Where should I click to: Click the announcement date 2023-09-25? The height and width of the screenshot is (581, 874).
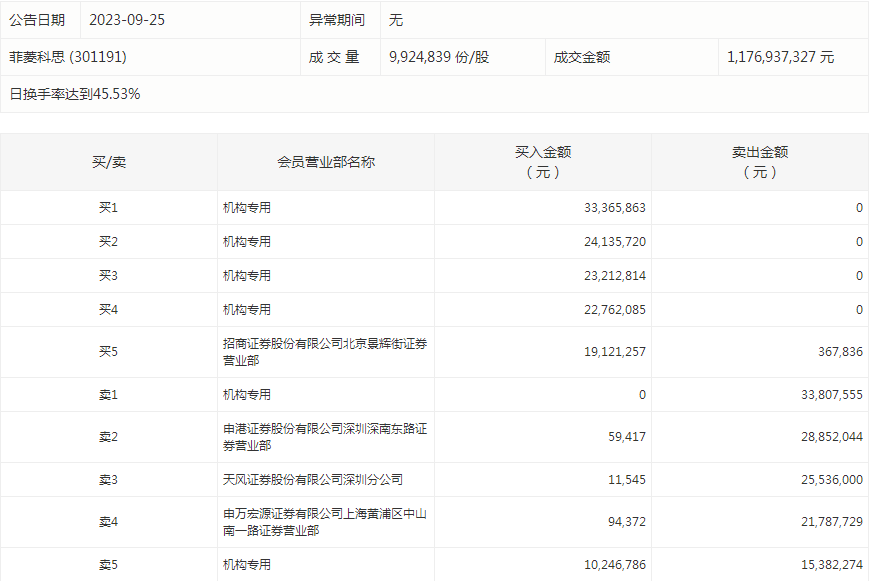pos(125,20)
